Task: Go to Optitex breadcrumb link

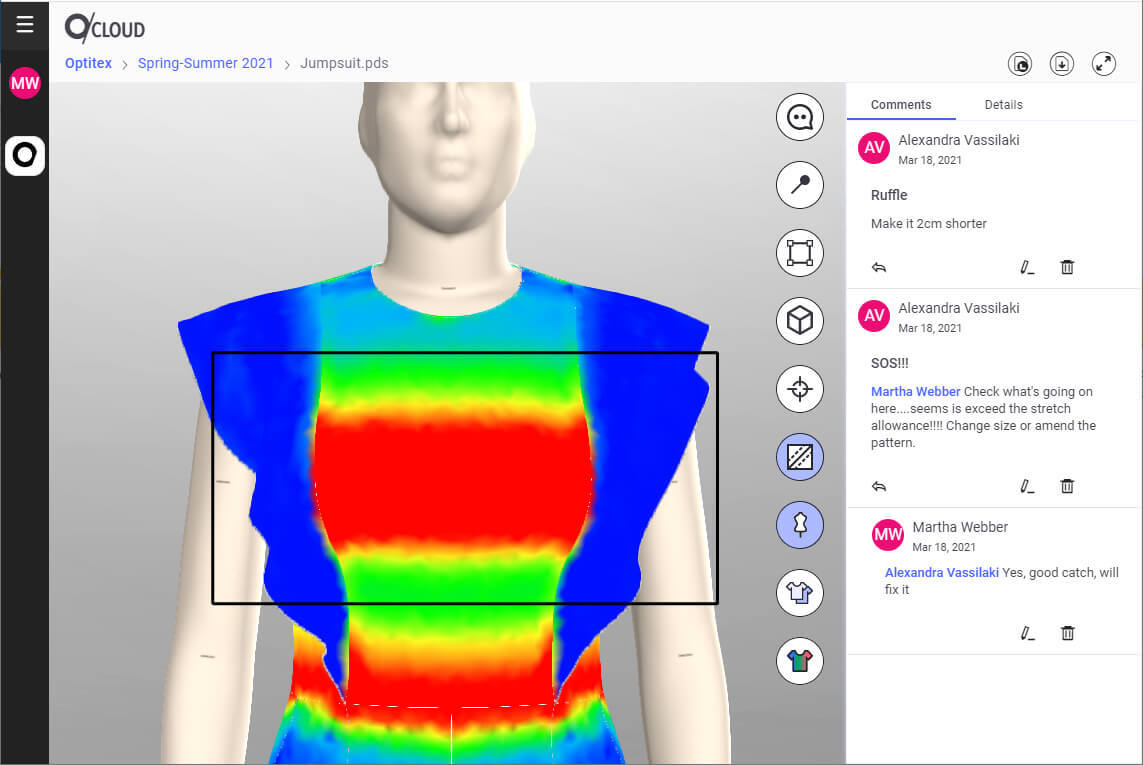Action: 88,63
